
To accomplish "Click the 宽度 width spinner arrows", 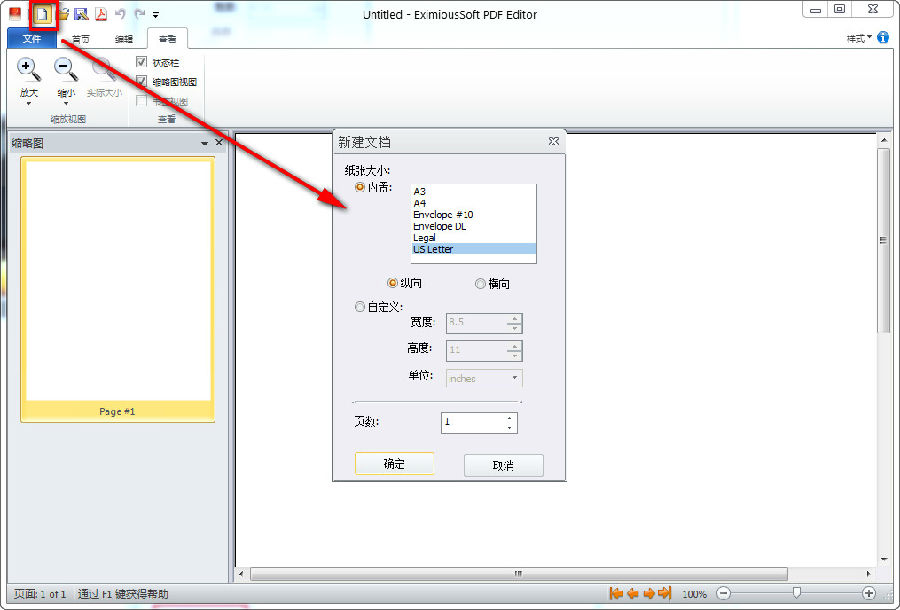I will pos(514,323).
